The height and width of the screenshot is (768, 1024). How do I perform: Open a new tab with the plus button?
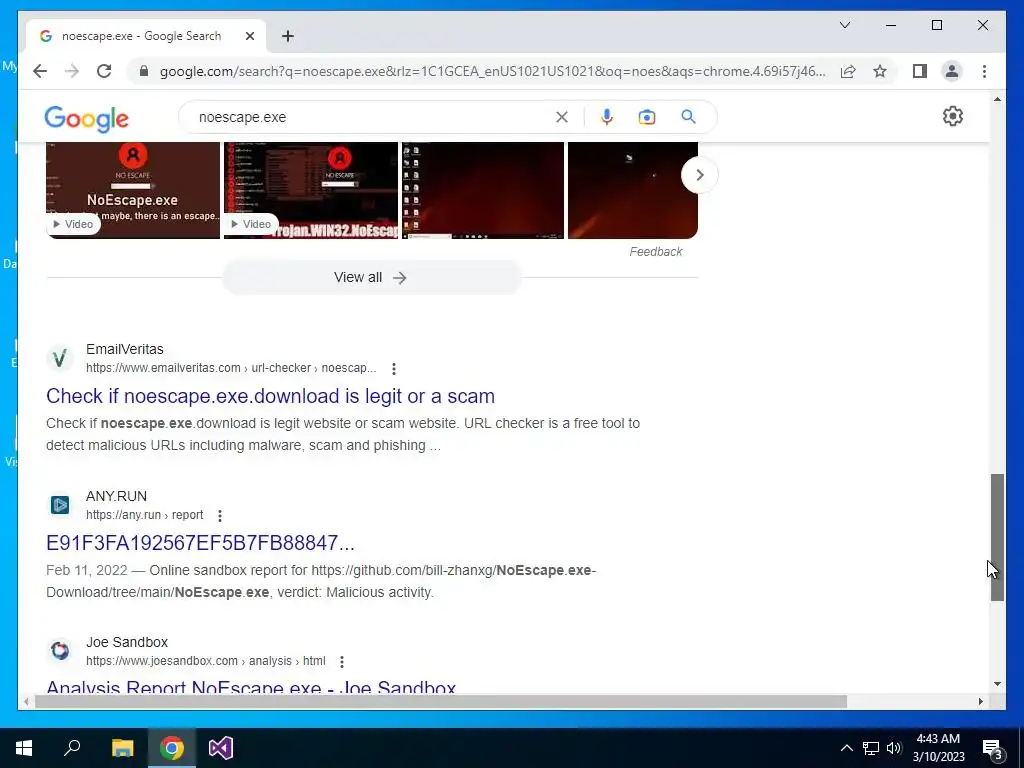click(x=288, y=36)
